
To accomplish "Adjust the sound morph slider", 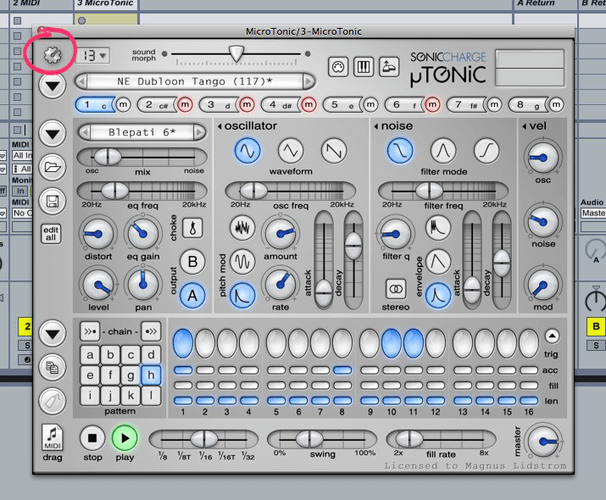I will (x=236, y=54).
